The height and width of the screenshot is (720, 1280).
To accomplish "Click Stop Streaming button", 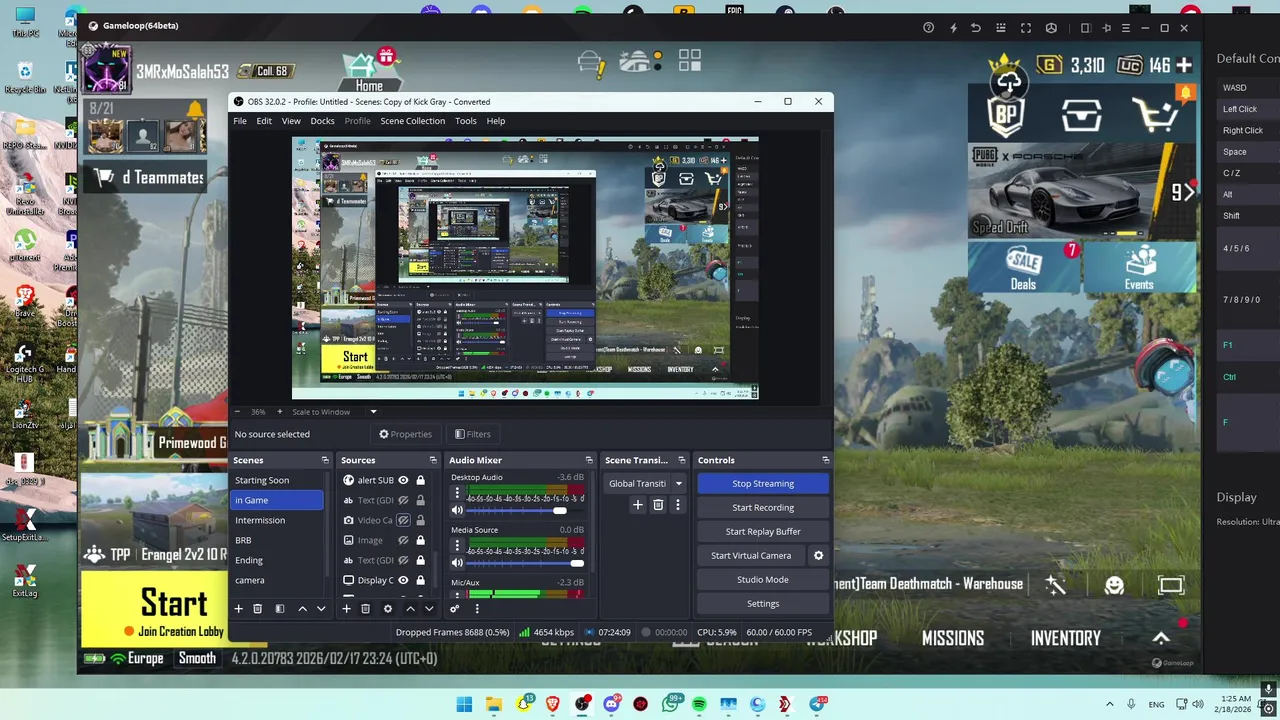I will (x=763, y=483).
